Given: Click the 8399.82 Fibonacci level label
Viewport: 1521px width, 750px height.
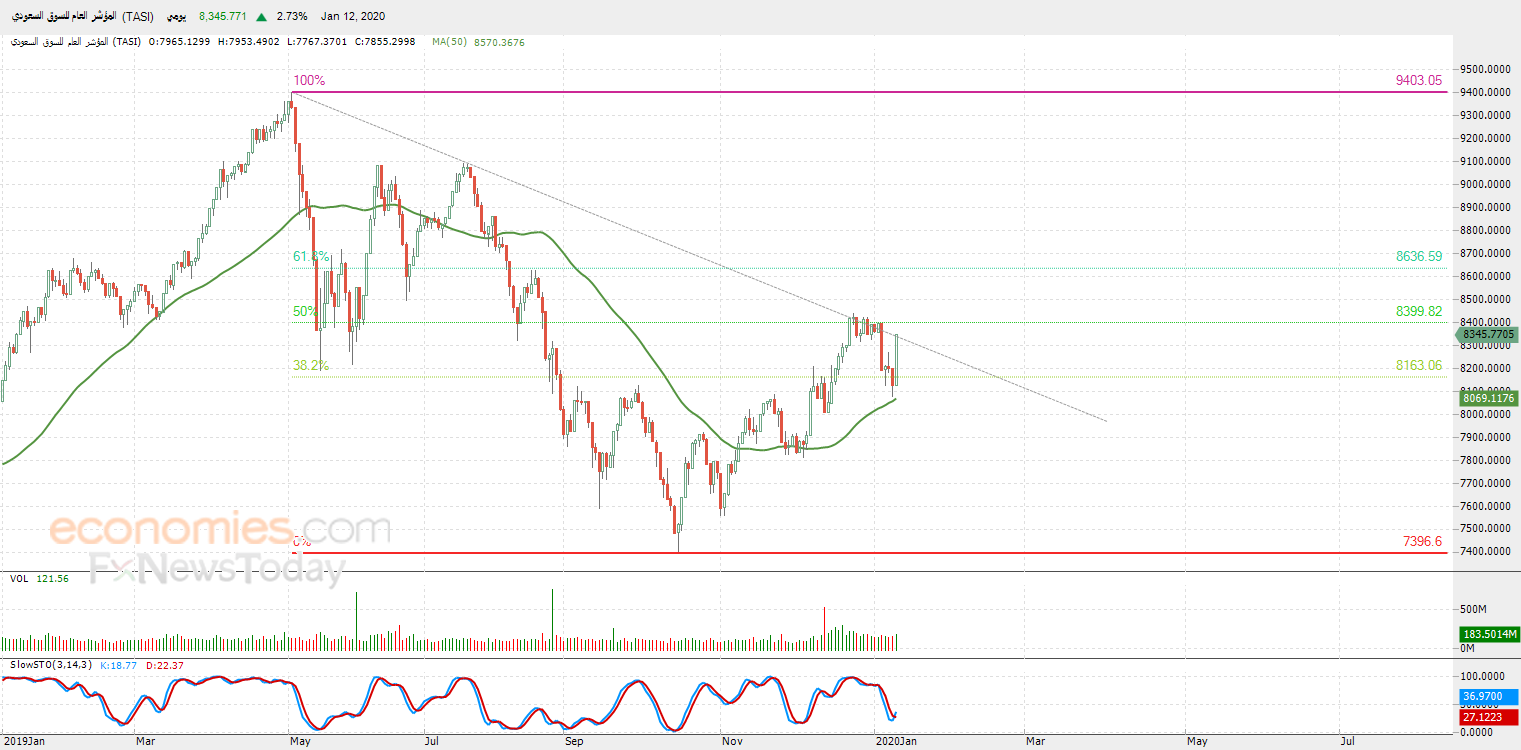Looking at the screenshot, I should (x=1419, y=311).
